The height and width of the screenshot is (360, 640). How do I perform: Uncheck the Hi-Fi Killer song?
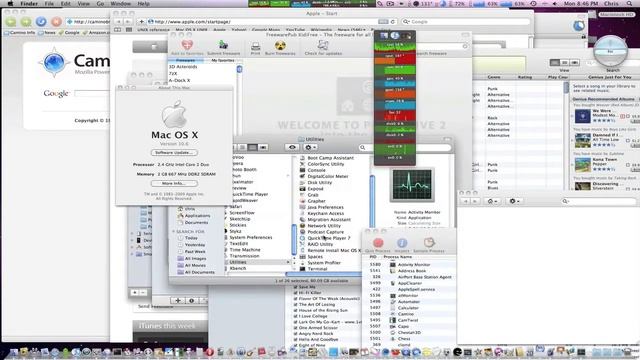coord(296,293)
